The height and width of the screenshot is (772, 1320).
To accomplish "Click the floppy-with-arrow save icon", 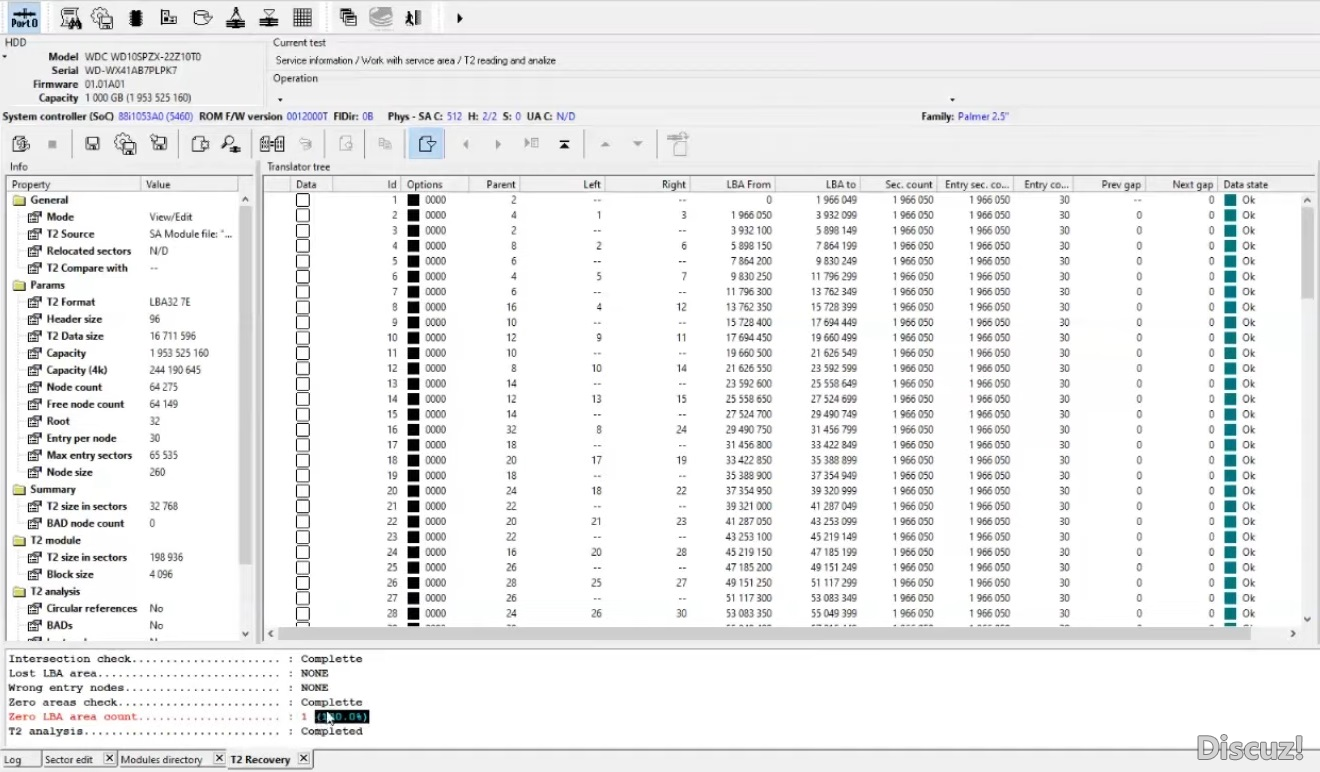I will point(158,144).
